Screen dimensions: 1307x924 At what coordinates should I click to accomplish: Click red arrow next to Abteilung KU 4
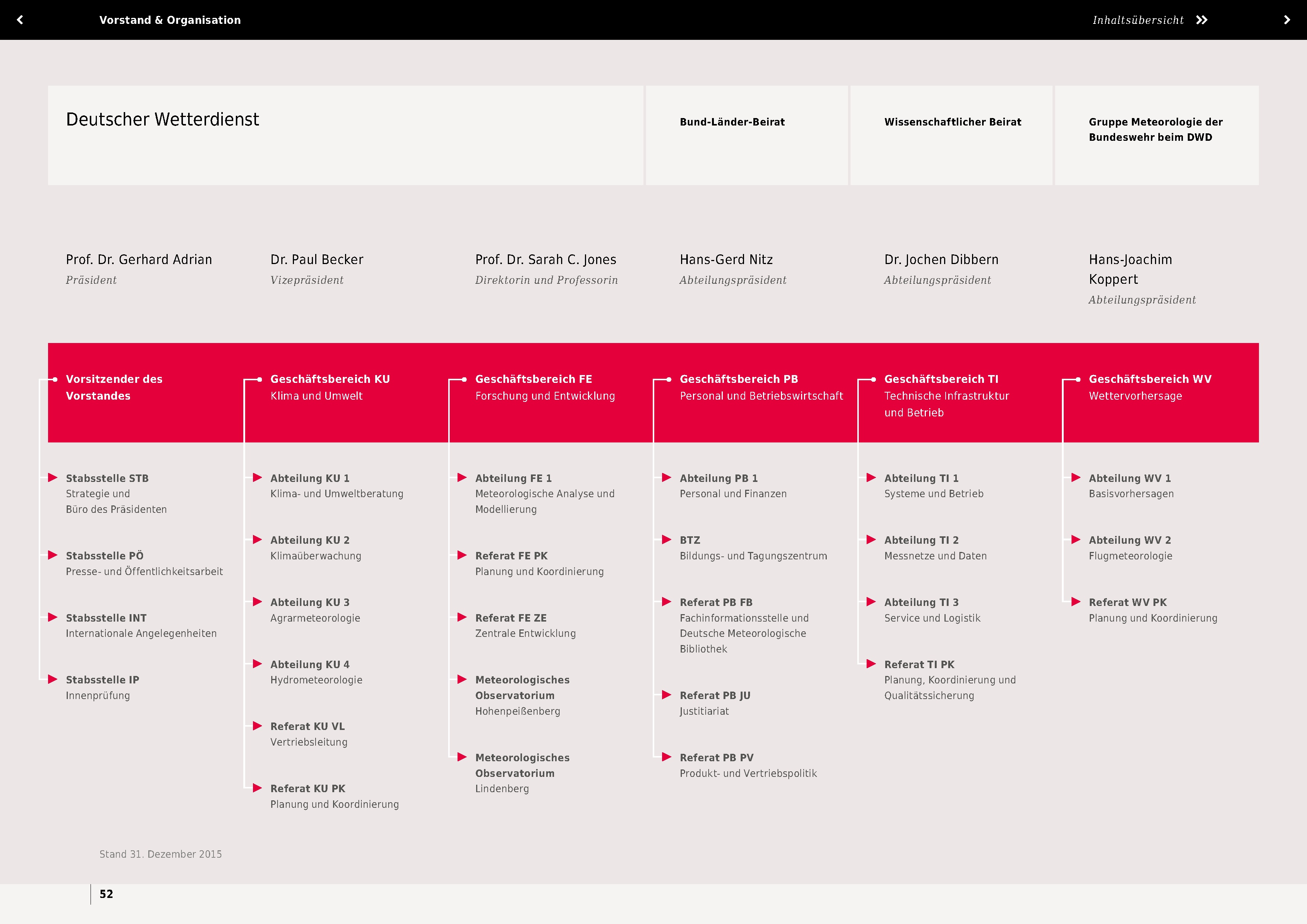257,663
